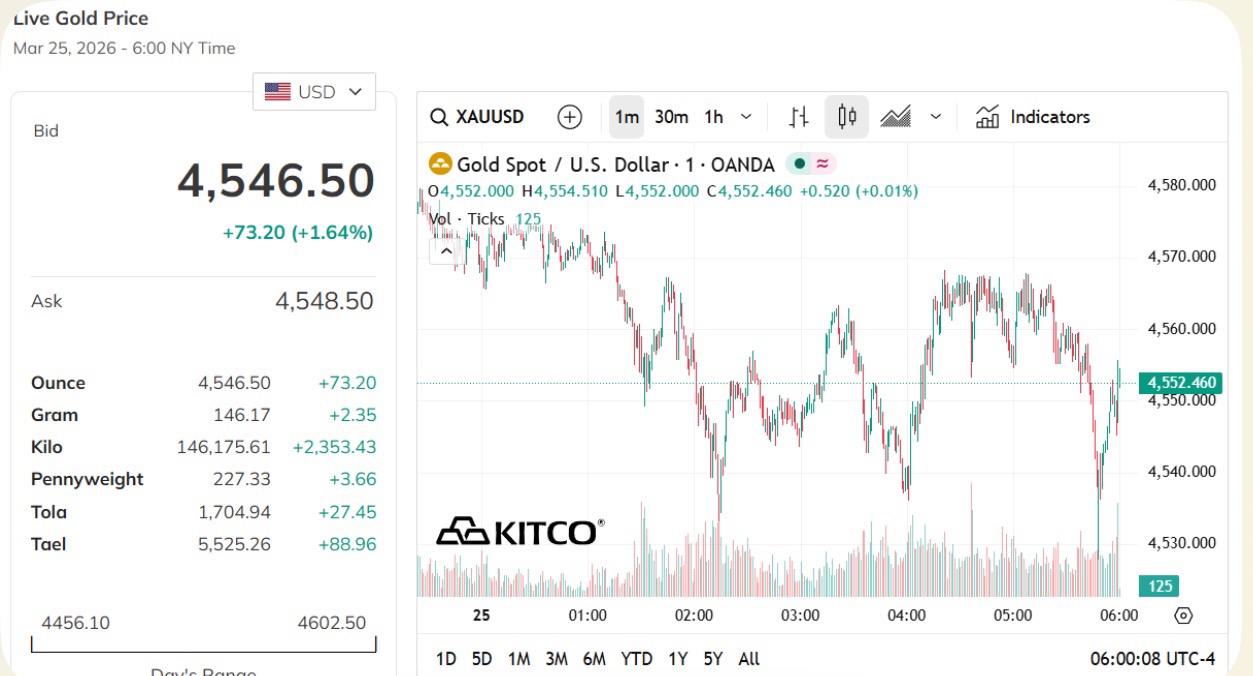Click the market status indicator pill
The height and width of the screenshot is (676, 1253).
[811, 164]
